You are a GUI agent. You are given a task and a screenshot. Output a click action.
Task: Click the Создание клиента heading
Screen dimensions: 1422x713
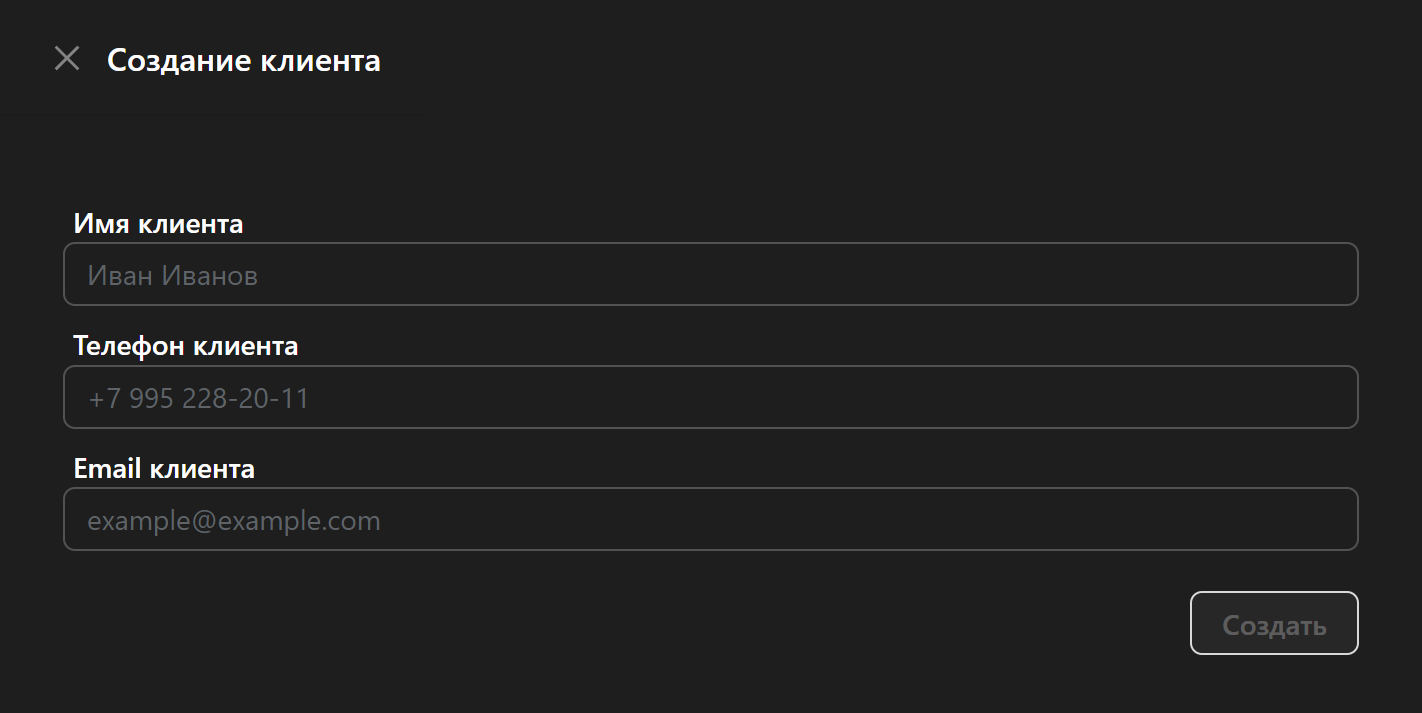pyautogui.click(x=243, y=60)
